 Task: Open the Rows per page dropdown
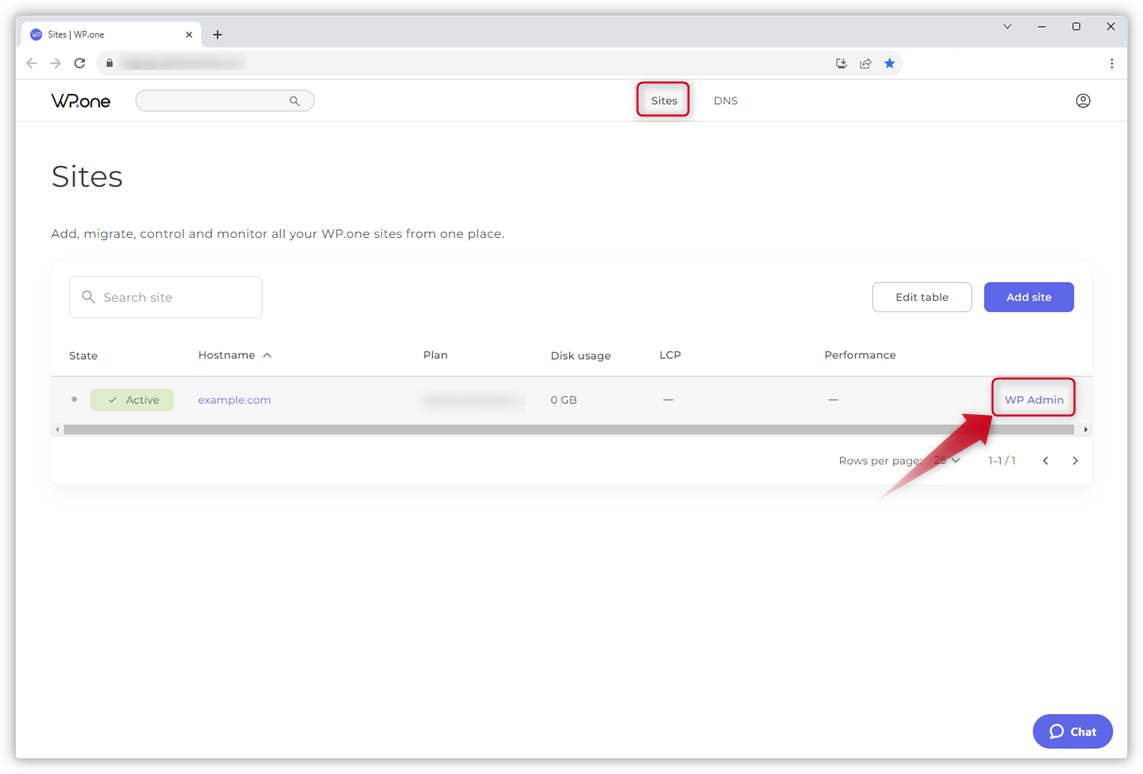click(x=946, y=460)
